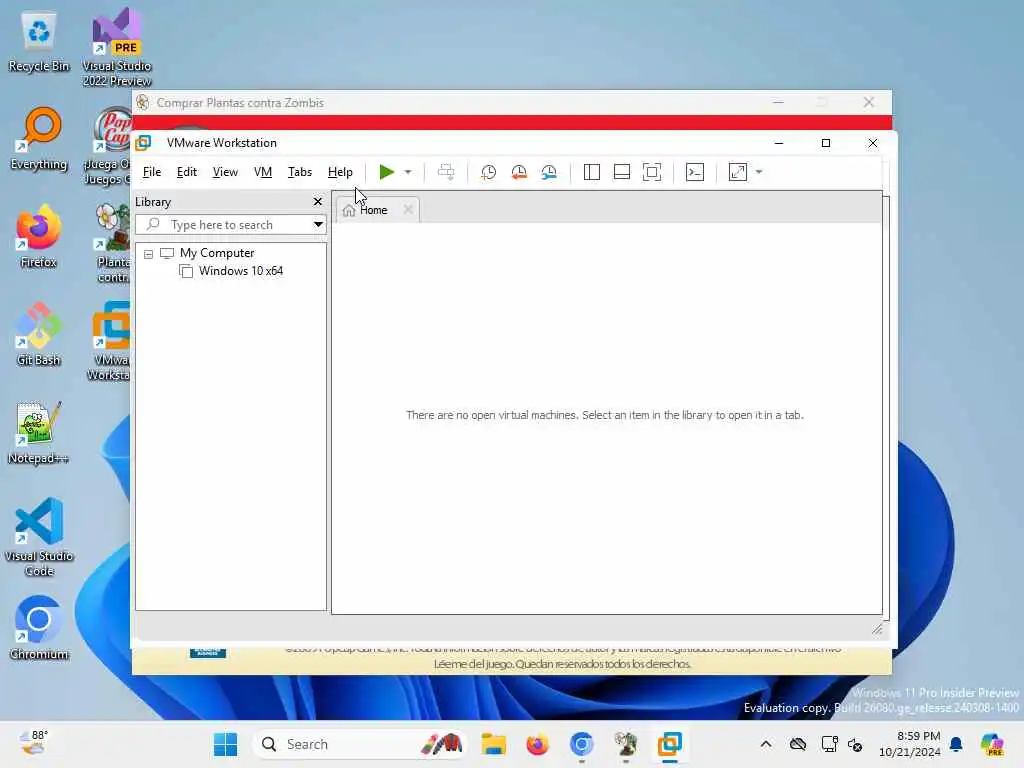Toggle the library sidebar view icon
The width and height of the screenshot is (1024, 768).
point(592,172)
